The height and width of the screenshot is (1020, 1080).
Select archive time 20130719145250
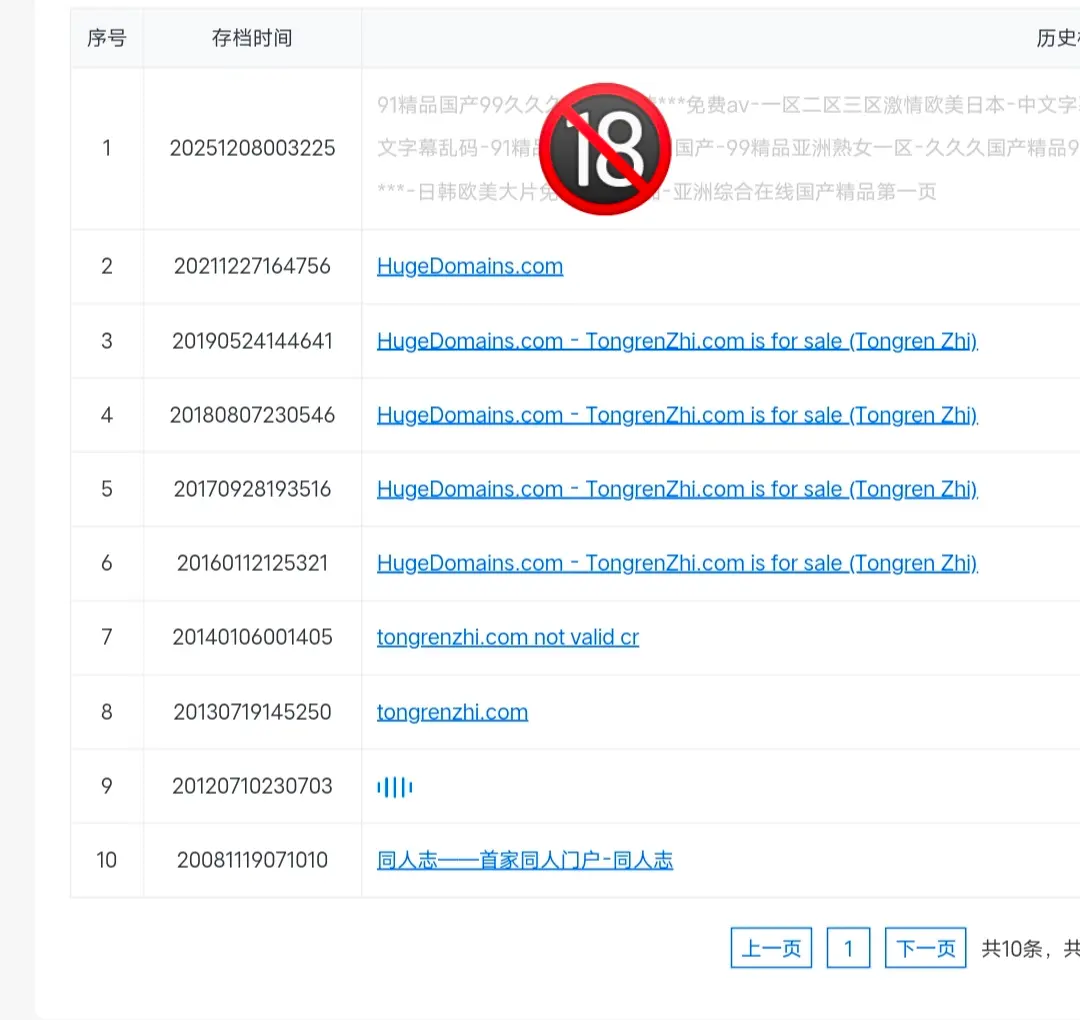252,712
